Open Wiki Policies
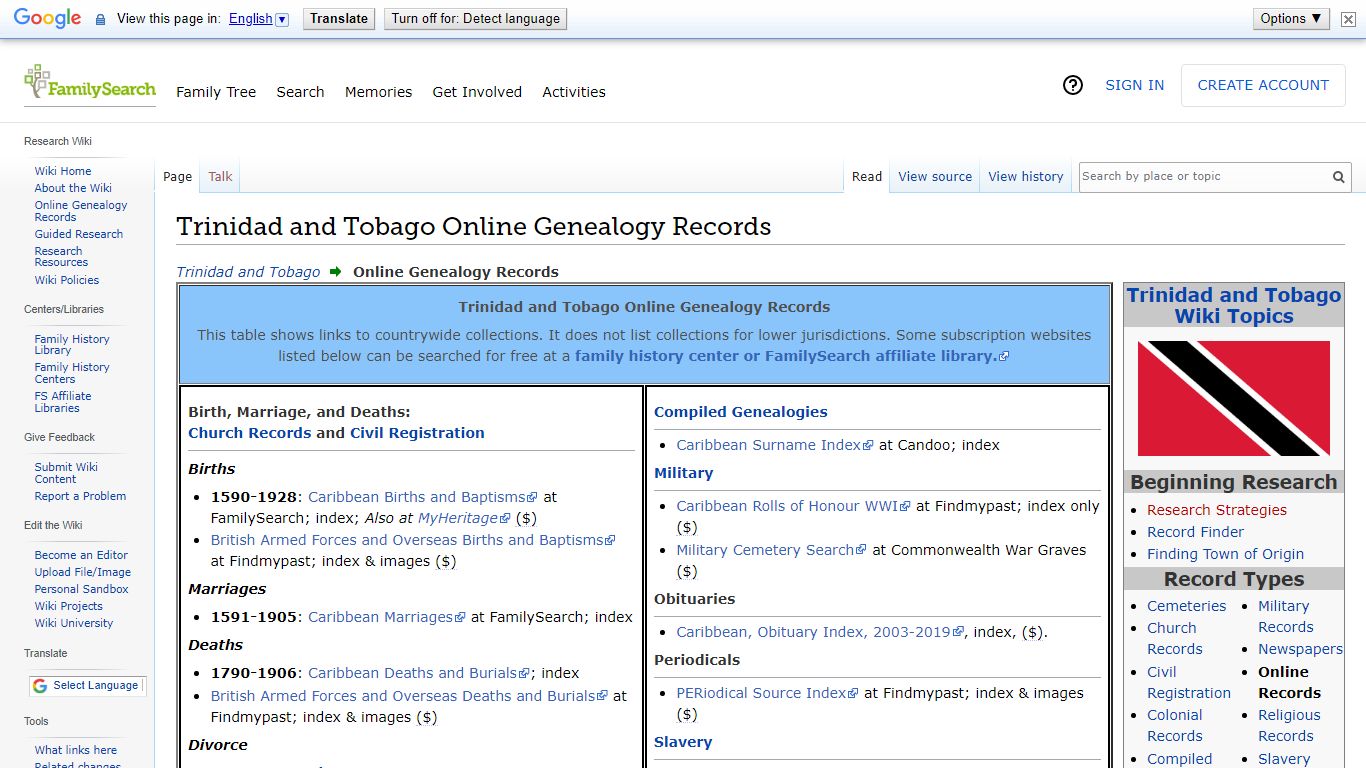Screen dimensions: 1366x768 pos(67,280)
